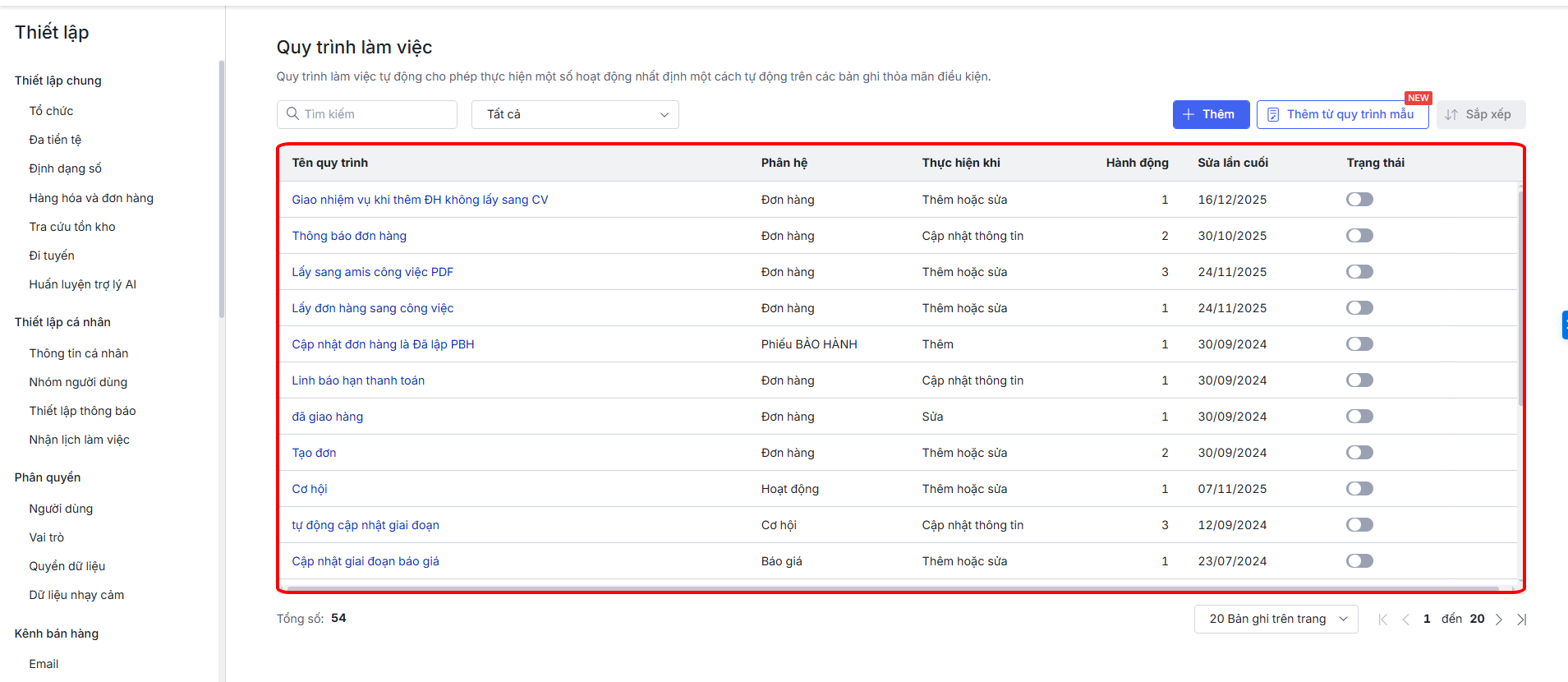Go to the next page arrow

(x=1498, y=620)
